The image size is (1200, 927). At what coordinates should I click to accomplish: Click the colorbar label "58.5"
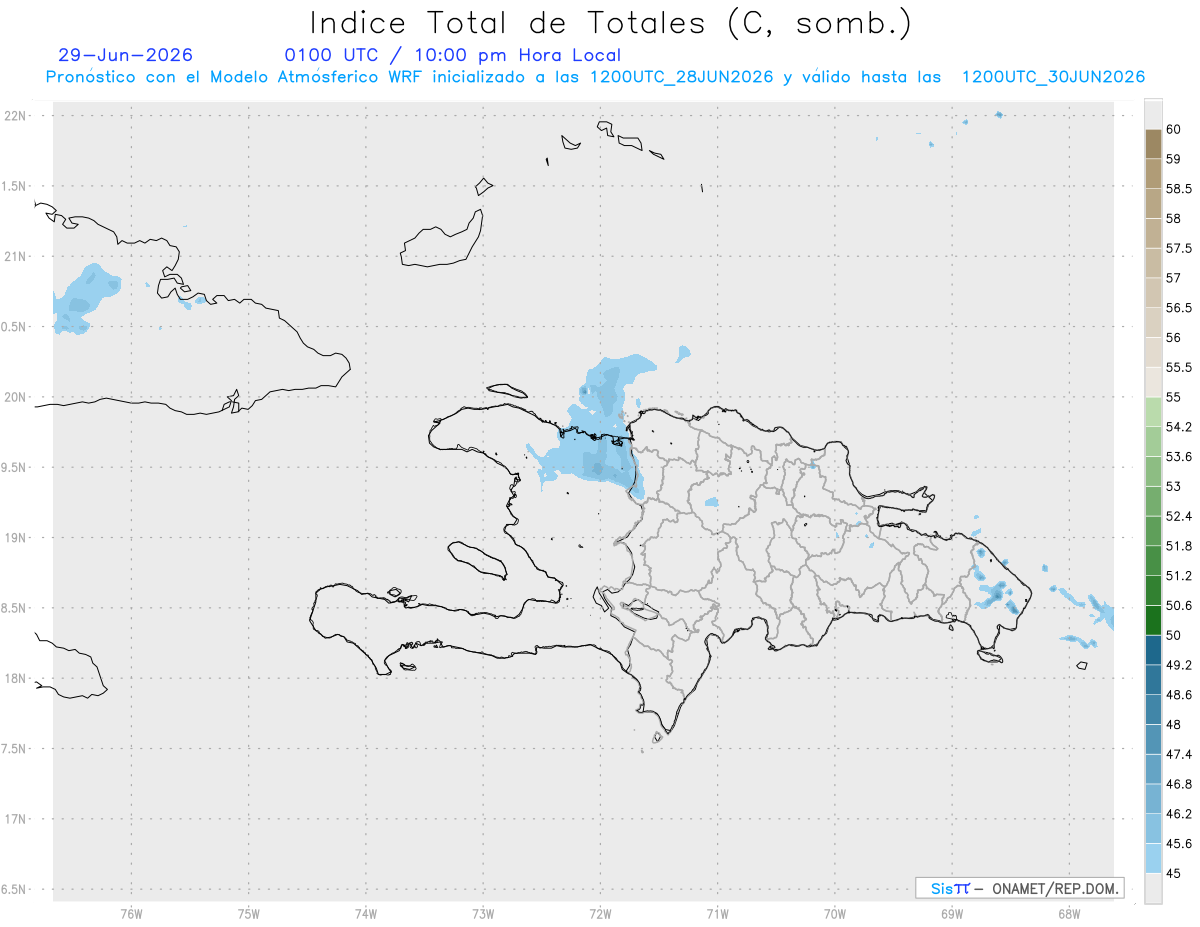1179,189
